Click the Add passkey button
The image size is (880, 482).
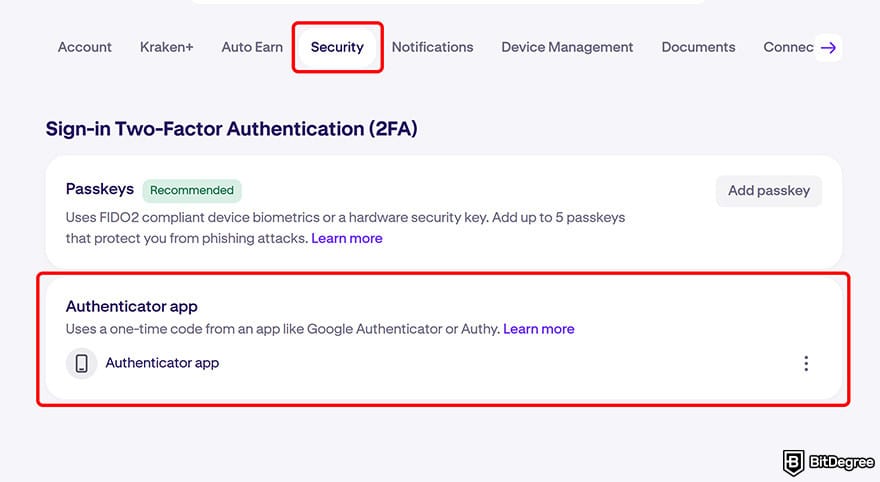click(x=769, y=191)
